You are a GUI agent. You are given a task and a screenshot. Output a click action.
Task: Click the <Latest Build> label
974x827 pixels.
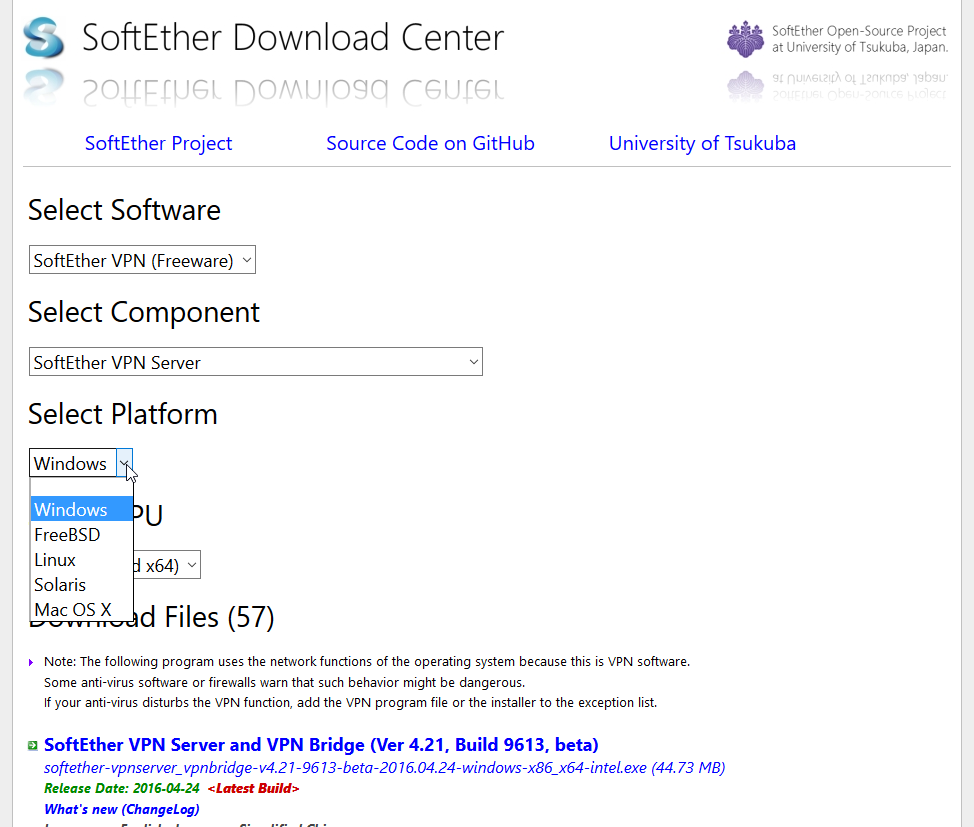[x=253, y=788]
